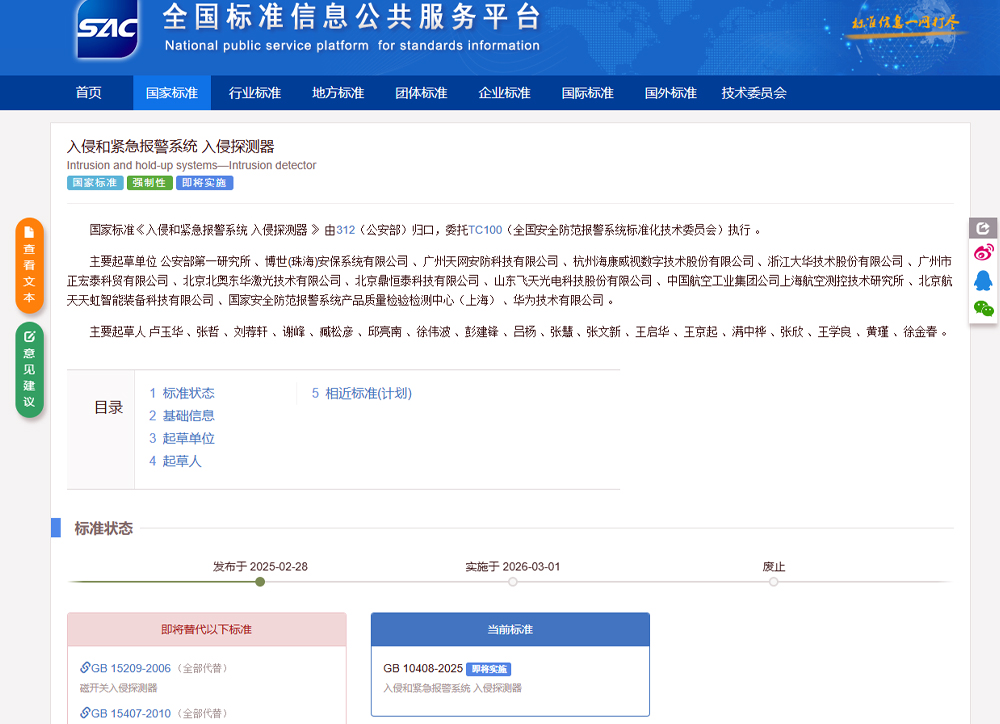Click the 实施于 2026-03-01 timeline marker
Viewport: 1000px width, 724px height.
[x=513, y=581]
